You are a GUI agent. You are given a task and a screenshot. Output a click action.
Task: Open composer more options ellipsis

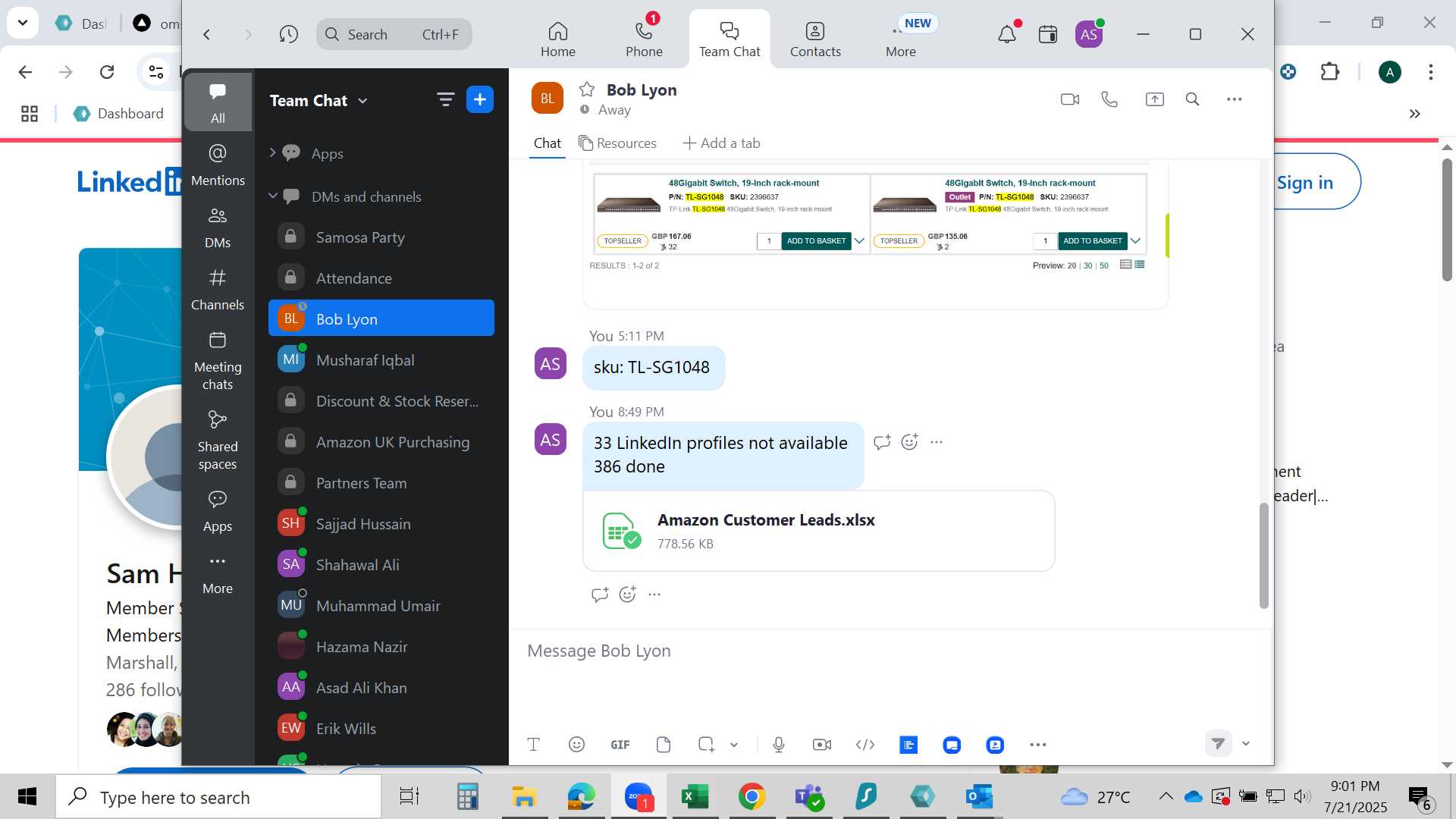1037,745
